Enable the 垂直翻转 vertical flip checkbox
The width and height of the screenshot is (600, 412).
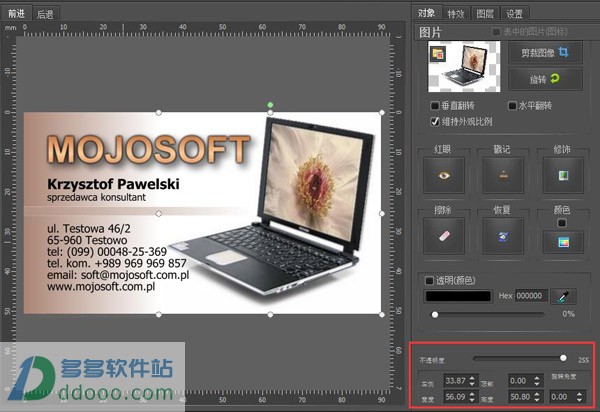point(435,105)
